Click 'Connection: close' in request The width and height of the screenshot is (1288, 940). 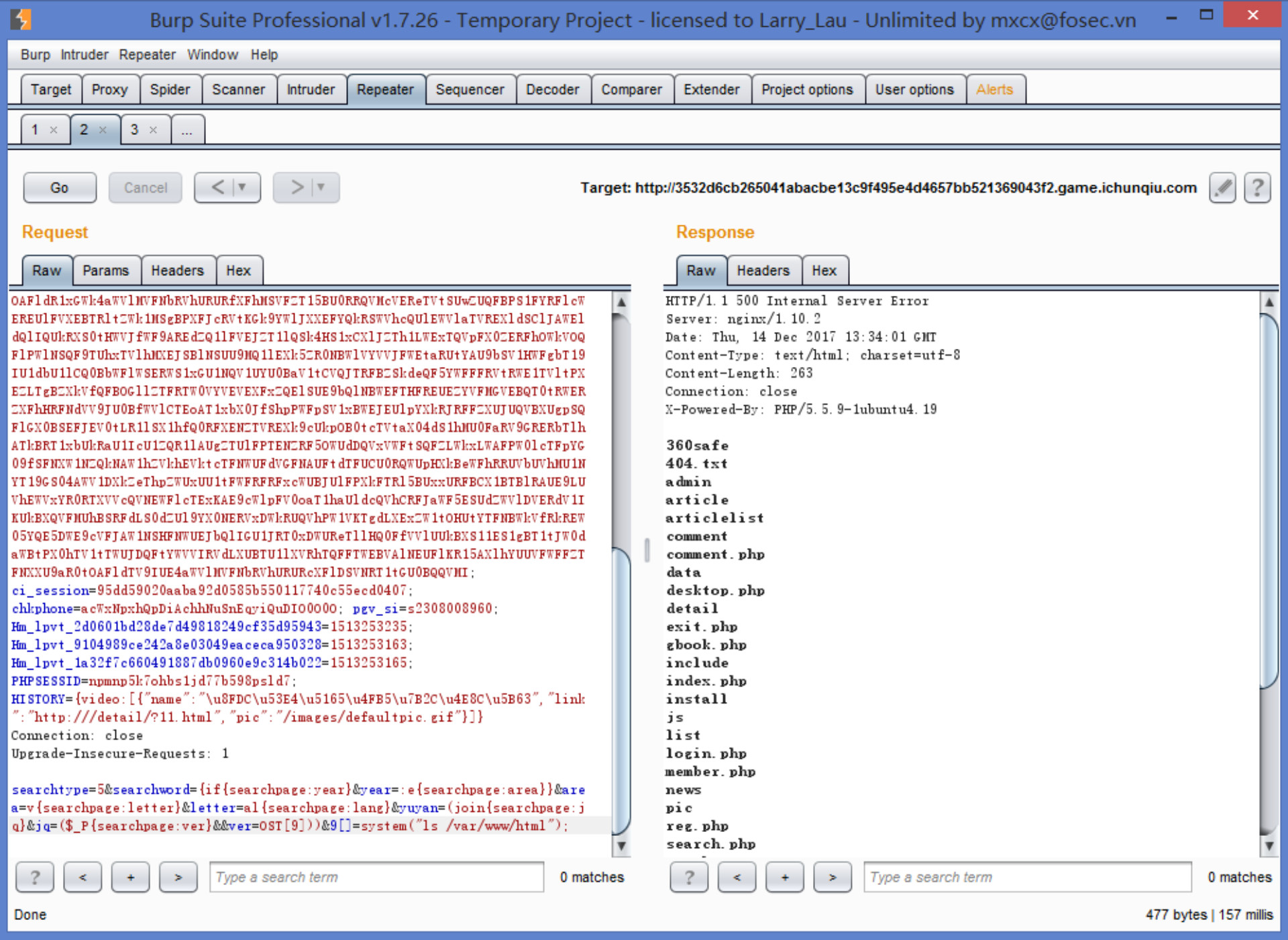(77, 735)
